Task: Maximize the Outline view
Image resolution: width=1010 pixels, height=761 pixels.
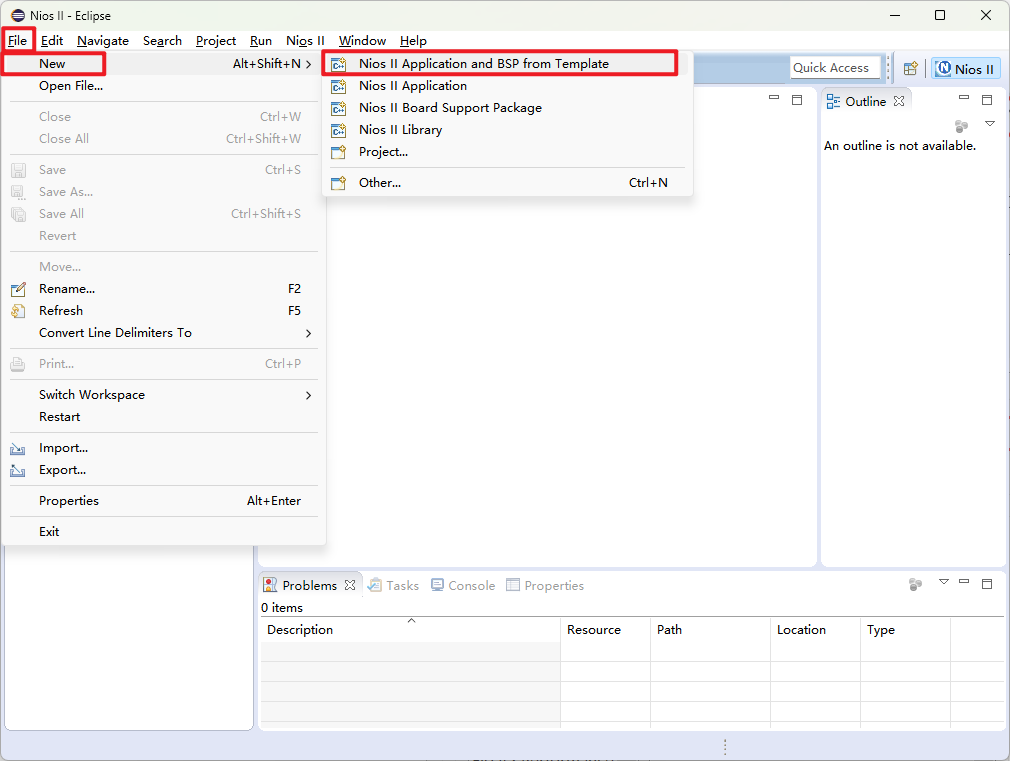Action: pos(987,100)
